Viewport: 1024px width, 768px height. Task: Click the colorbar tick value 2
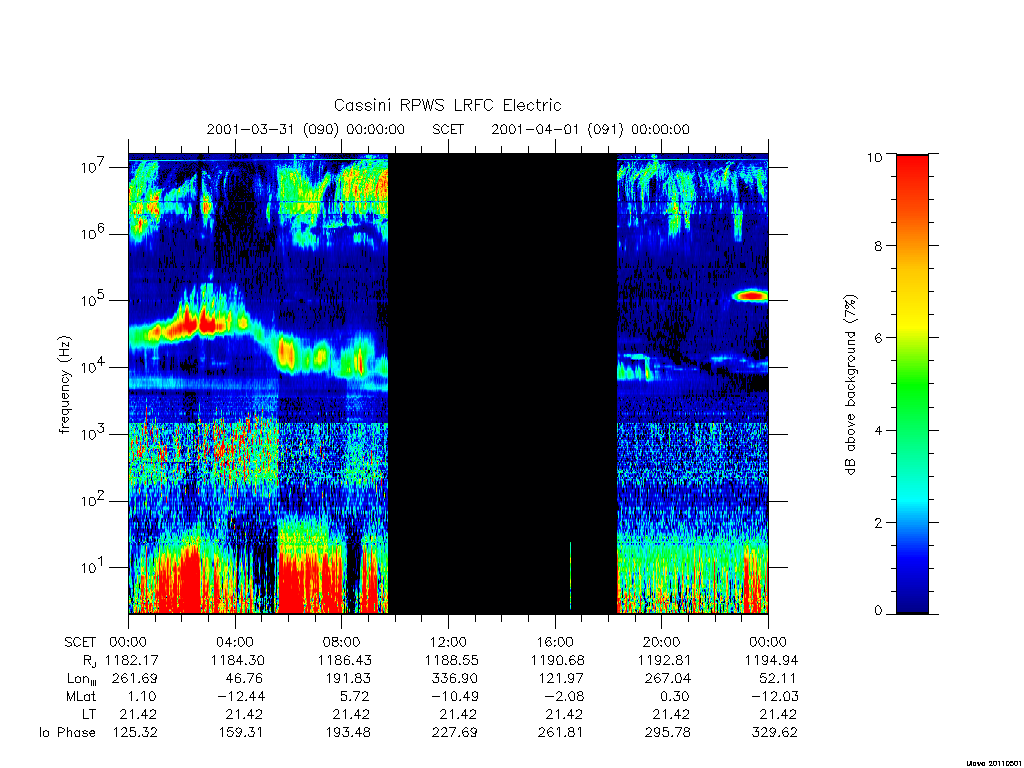coord(878,522)
